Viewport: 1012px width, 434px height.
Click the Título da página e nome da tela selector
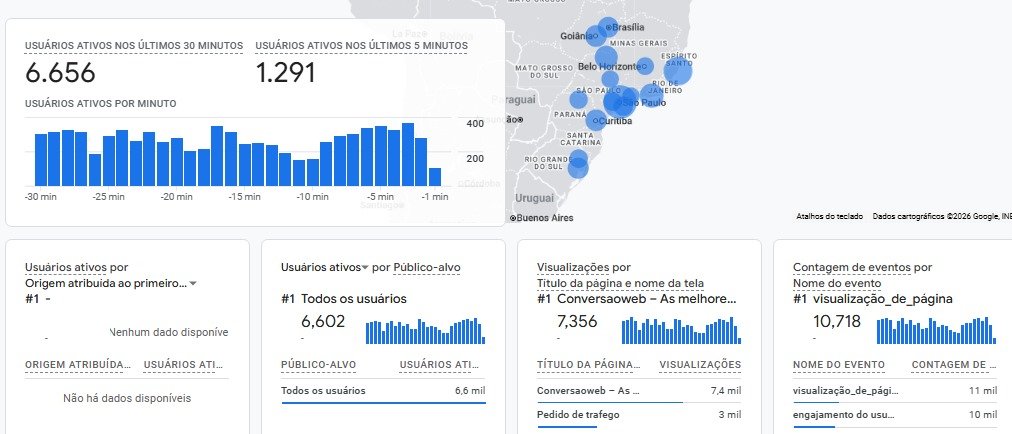620,284
